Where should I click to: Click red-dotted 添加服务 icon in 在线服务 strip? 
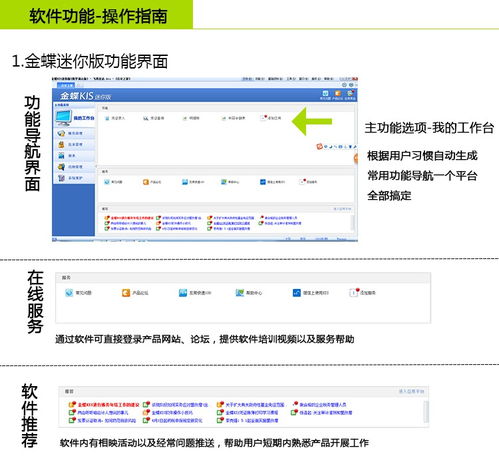pos(354,292)
